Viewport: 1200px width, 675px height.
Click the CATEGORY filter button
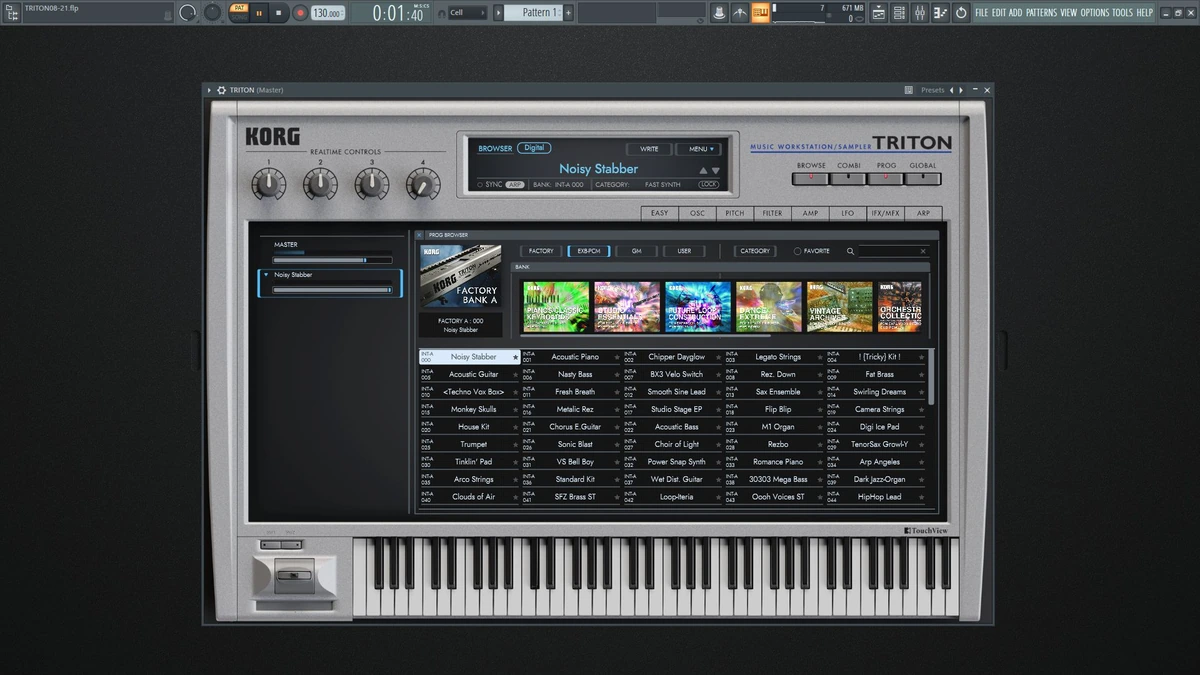coord(755,251)
